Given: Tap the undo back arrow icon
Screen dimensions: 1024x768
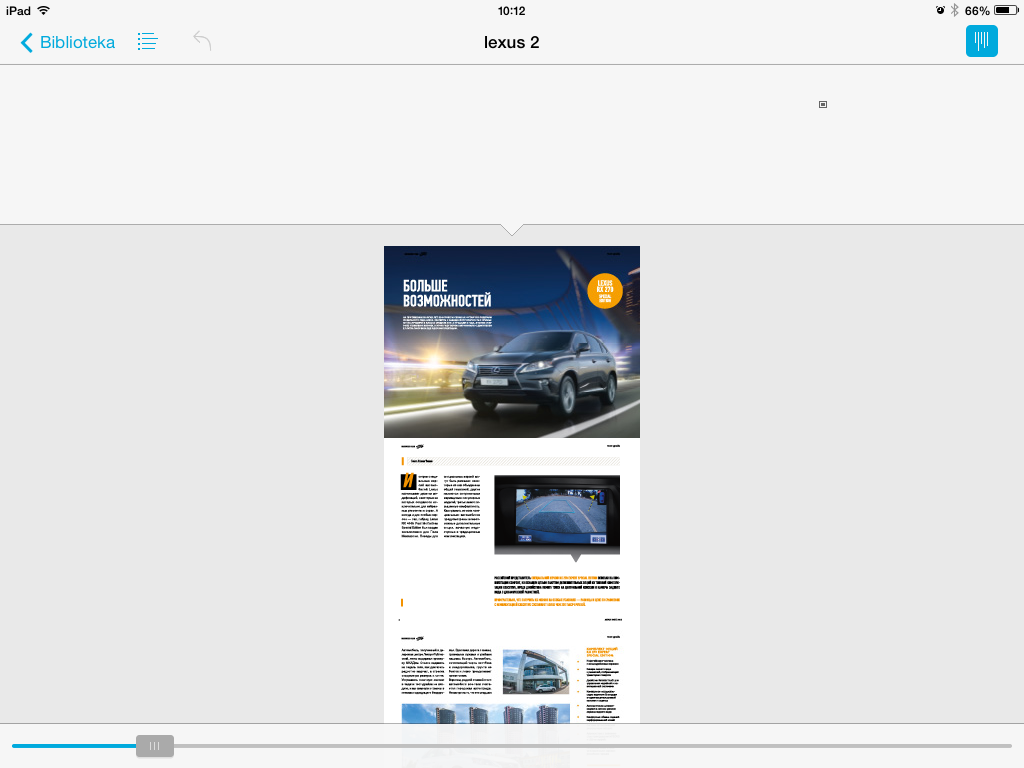Looking at the screenshot, I should point(202,41).
